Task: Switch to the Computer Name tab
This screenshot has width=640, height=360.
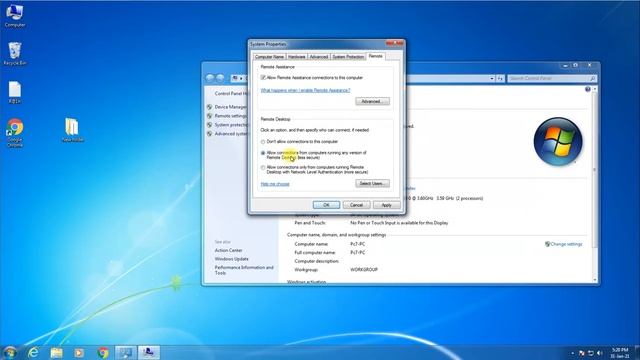Action: [269, 57]
